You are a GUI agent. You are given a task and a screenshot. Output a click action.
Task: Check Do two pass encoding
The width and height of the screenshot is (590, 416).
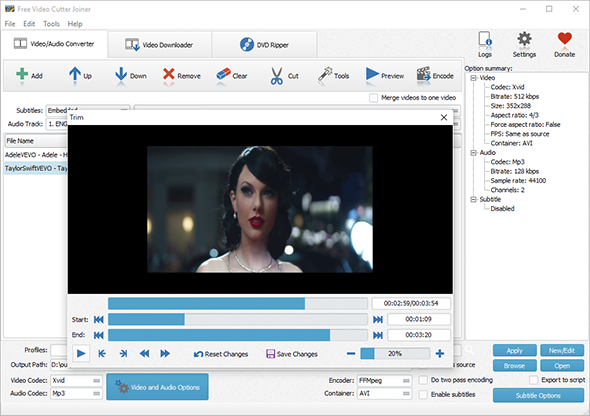tap(423, 380)
